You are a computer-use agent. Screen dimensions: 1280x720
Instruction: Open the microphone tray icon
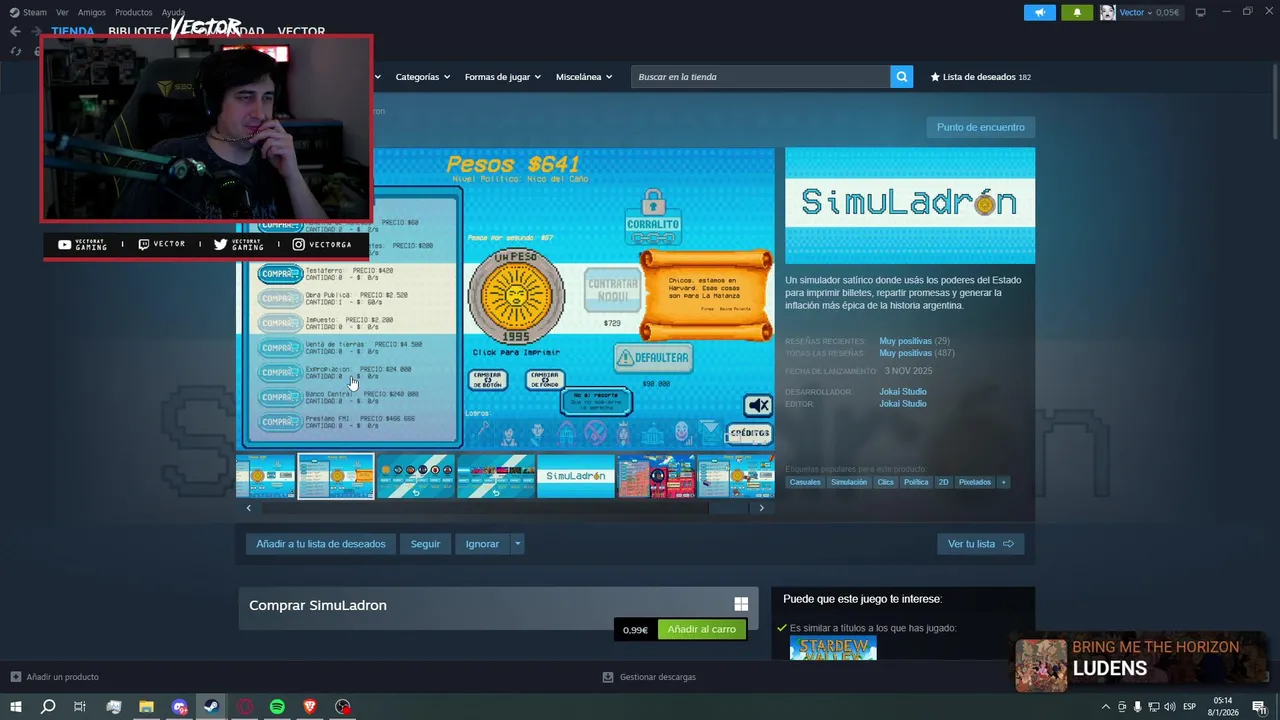click(x=1137, y=707)
